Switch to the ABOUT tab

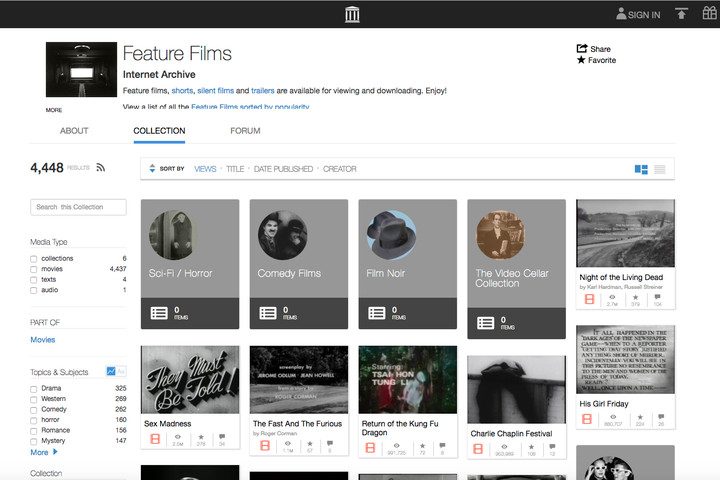point(74,131)
